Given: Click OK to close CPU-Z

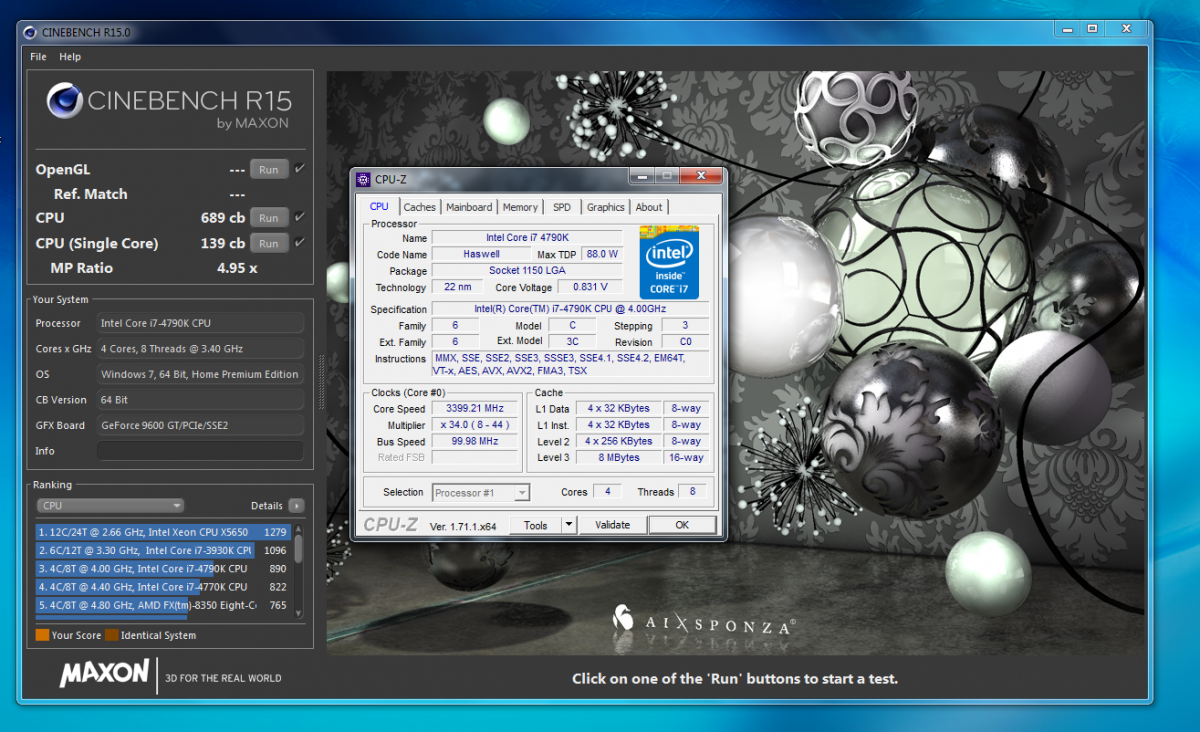Looking at the screenshot, I should pos(682,525).
